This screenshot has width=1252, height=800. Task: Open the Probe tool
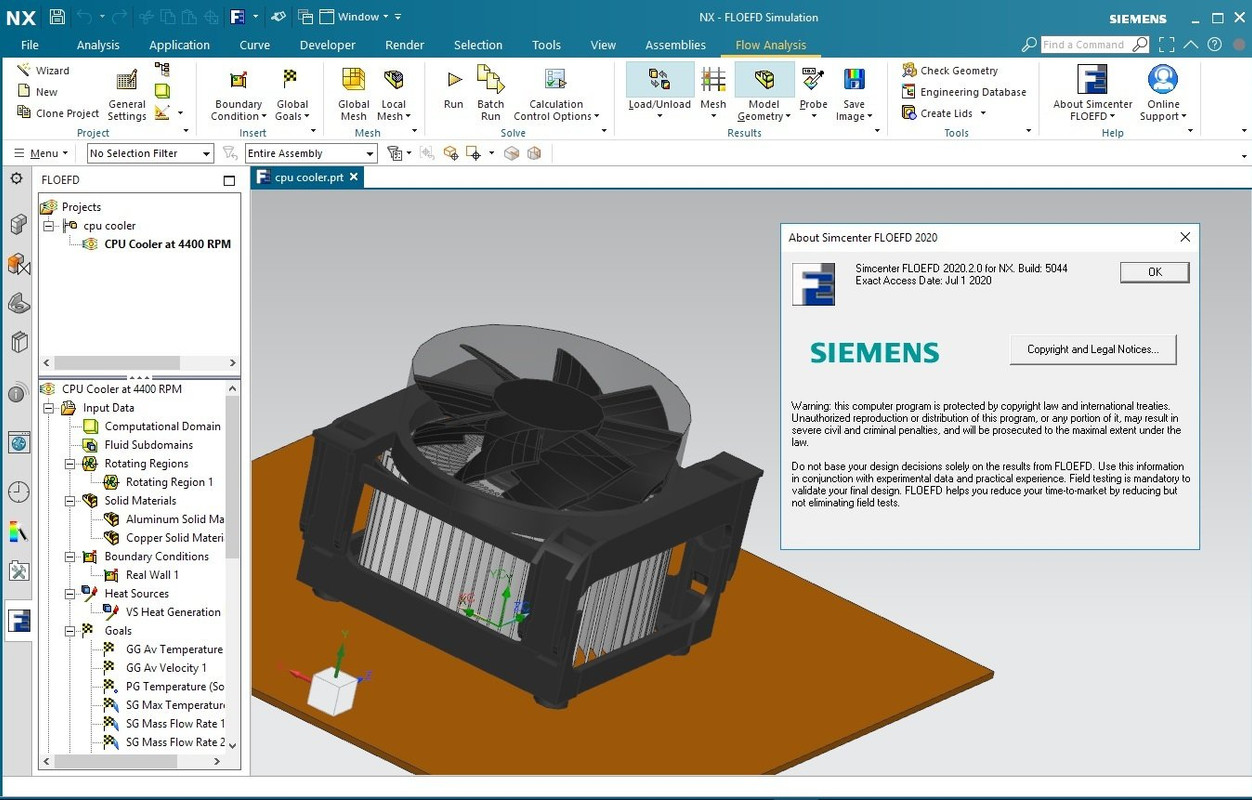pos(813,92)
